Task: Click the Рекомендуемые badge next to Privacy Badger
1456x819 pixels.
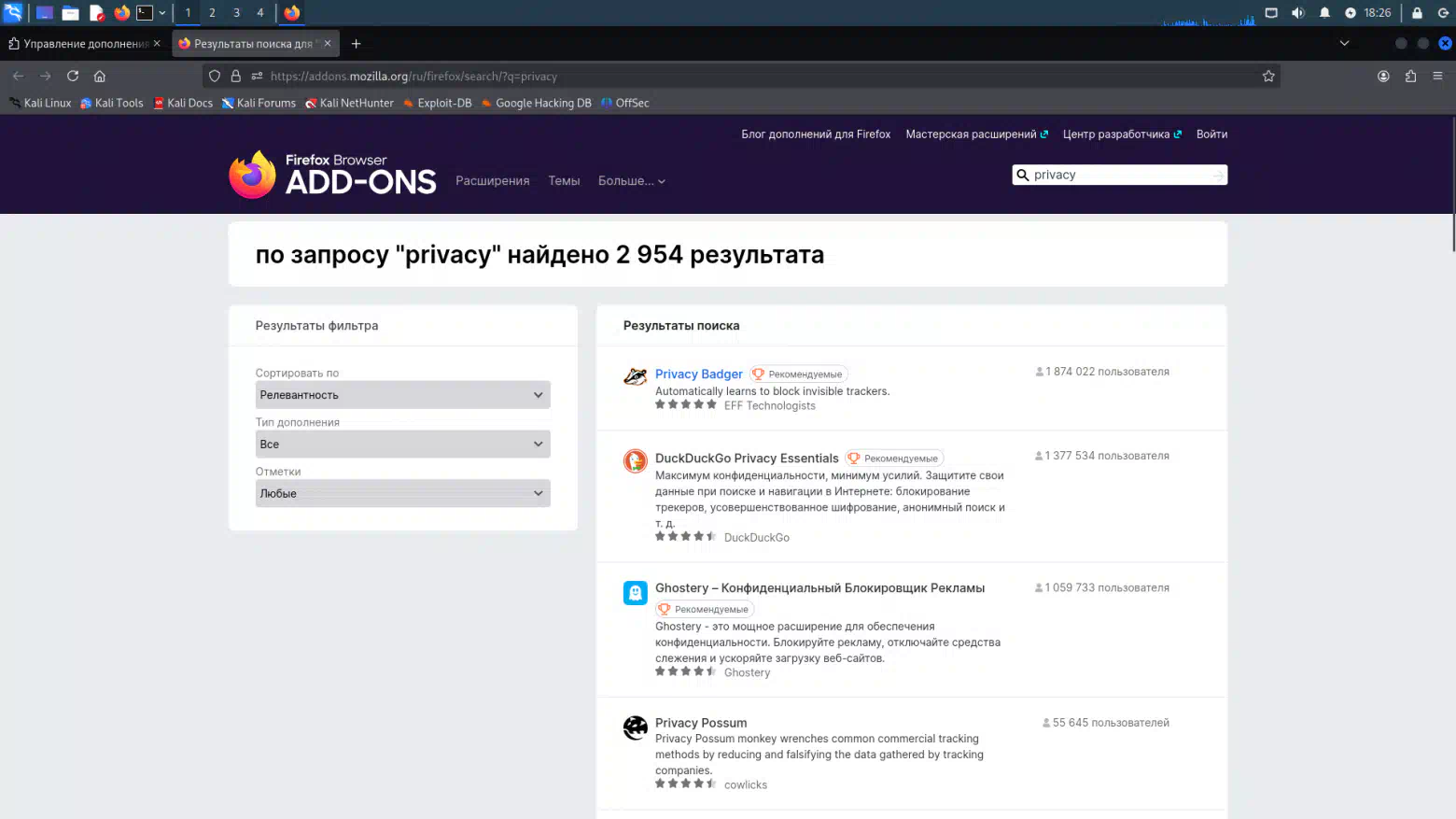Action: click(x=799, y=374)
